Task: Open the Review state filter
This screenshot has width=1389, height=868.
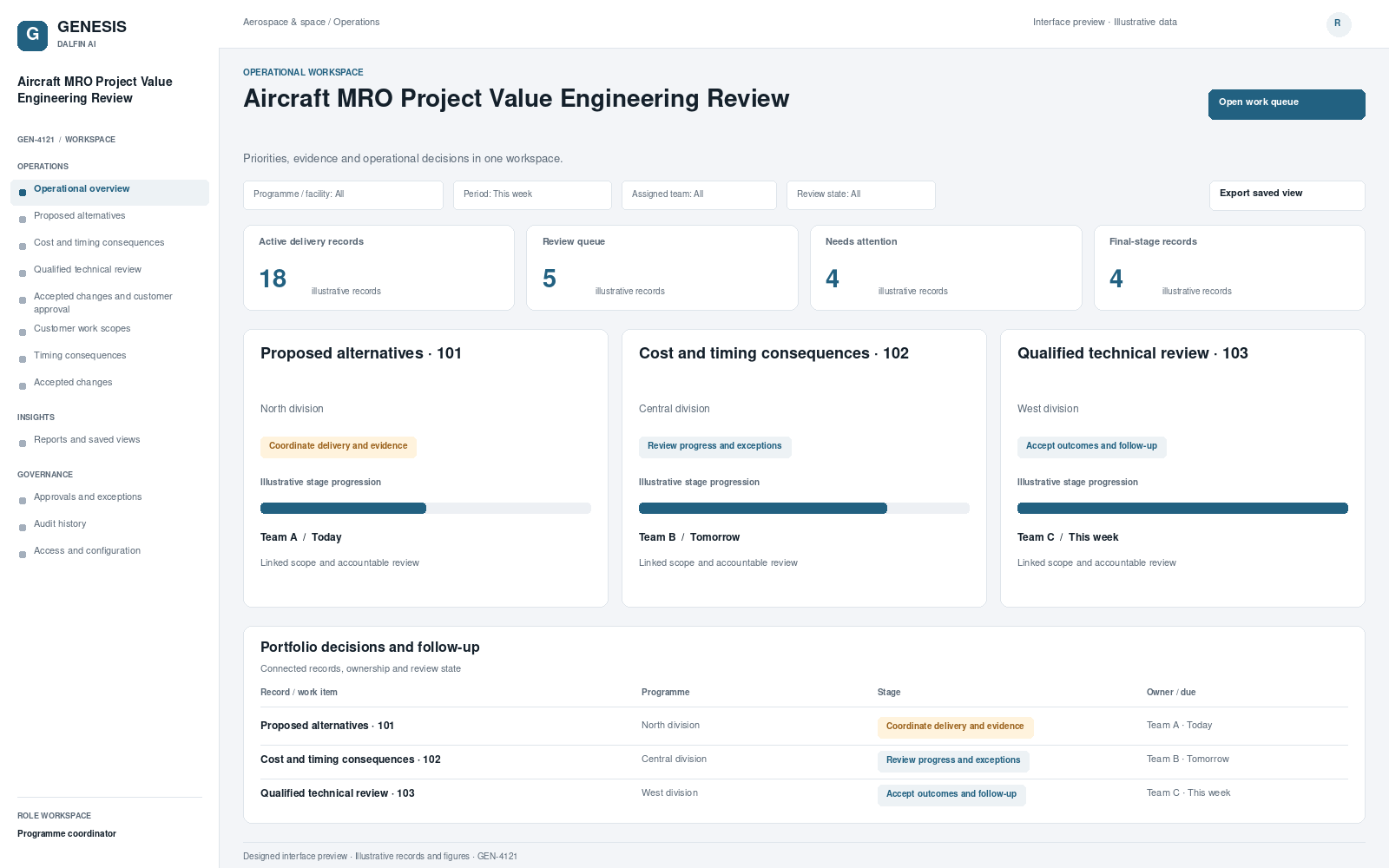Action: (860, 195)
